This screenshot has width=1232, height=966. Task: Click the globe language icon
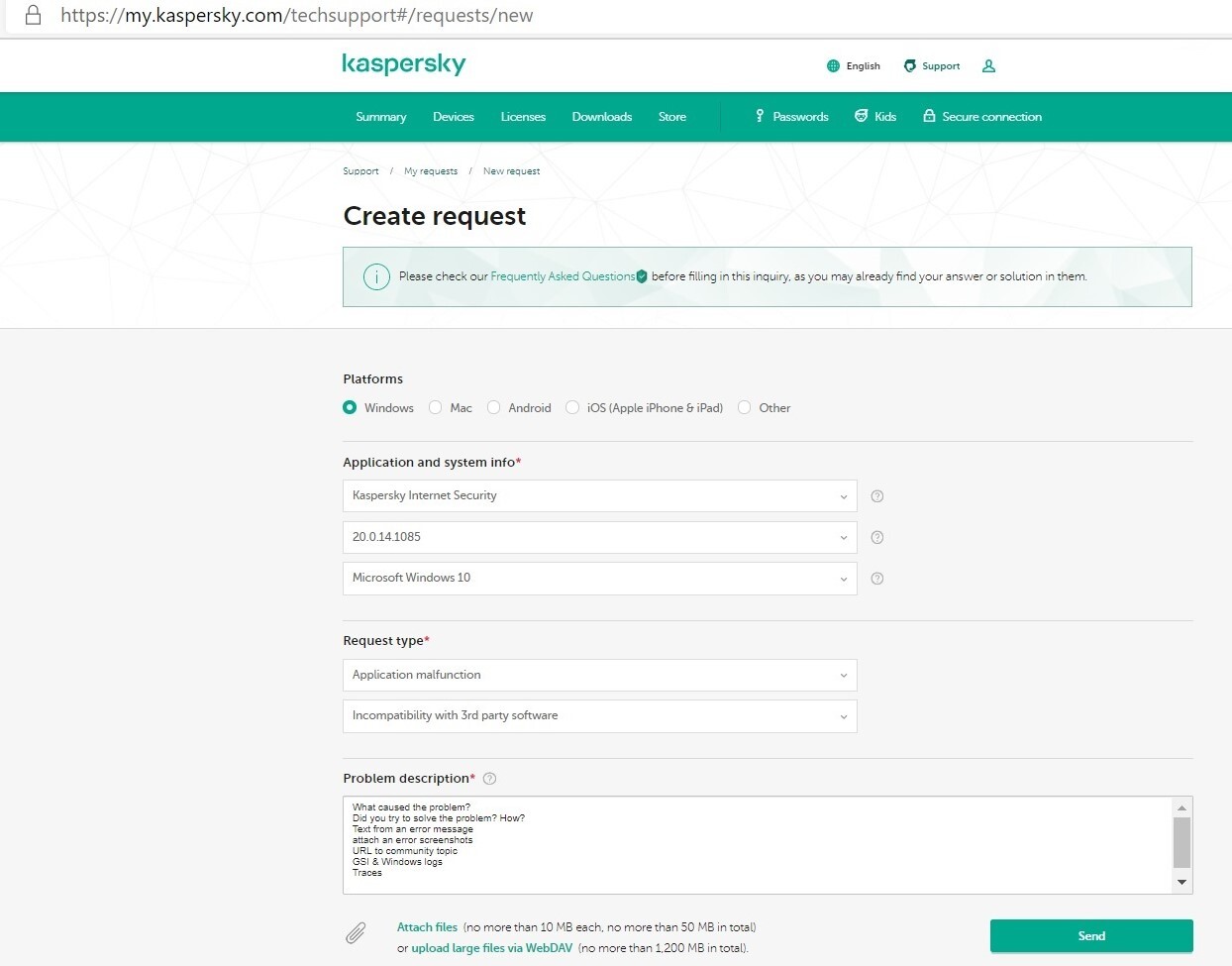click(x=833, y=66)
